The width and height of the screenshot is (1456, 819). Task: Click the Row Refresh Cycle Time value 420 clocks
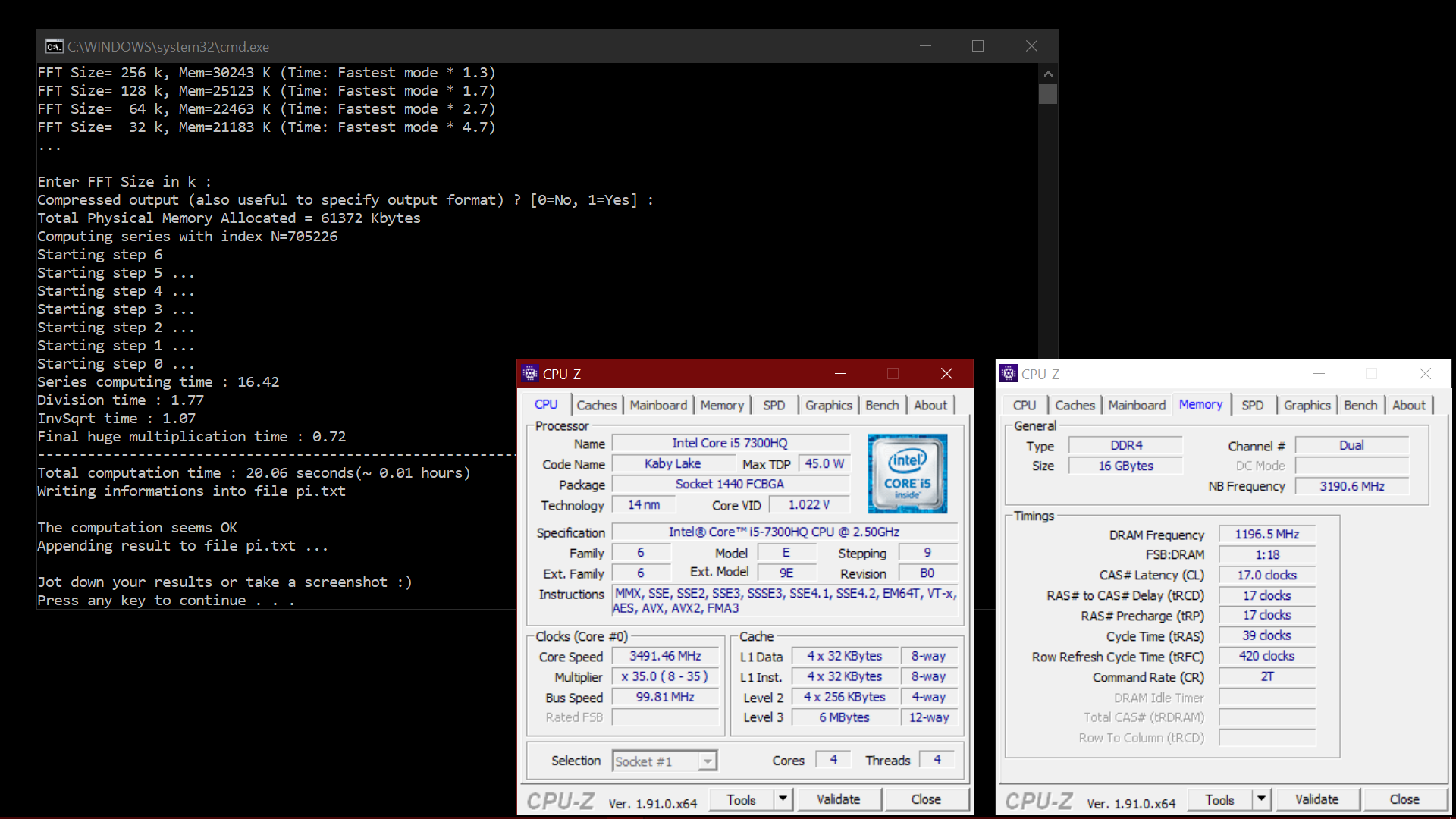pyautogui.click(x=1266, y=656)
